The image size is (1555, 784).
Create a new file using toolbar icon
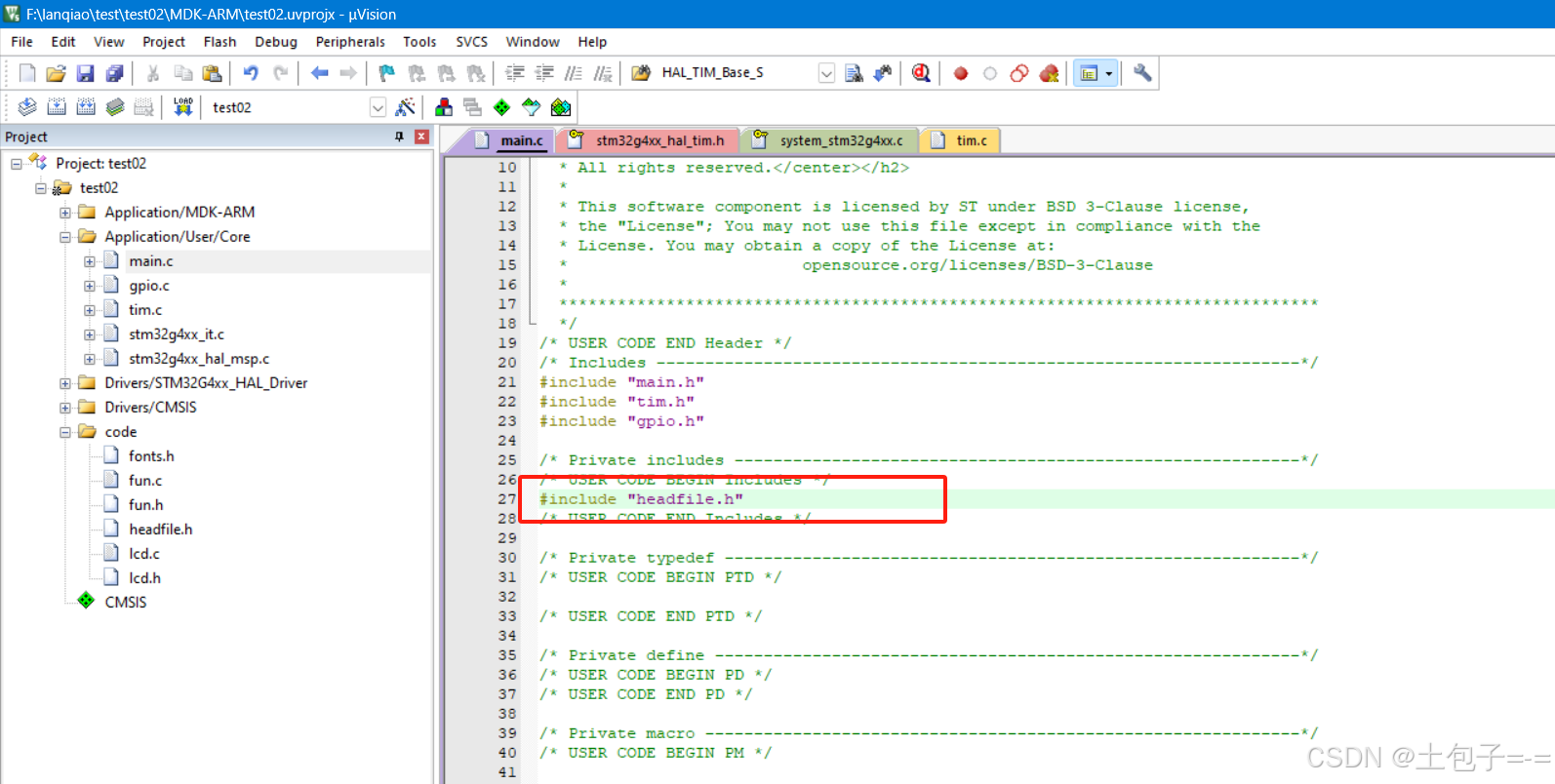coord(27,73)
